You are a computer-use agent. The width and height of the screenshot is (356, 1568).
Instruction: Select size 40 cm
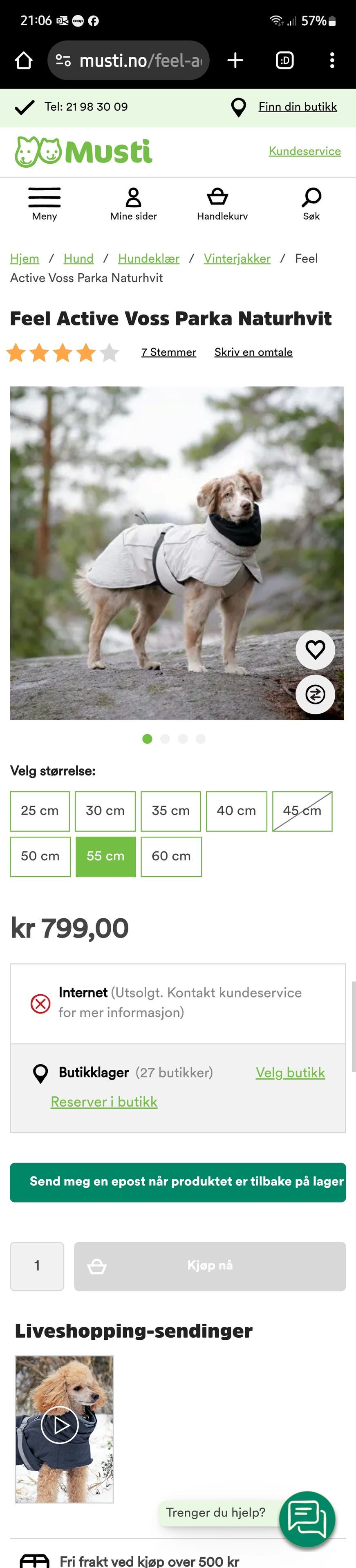point(237,811)
